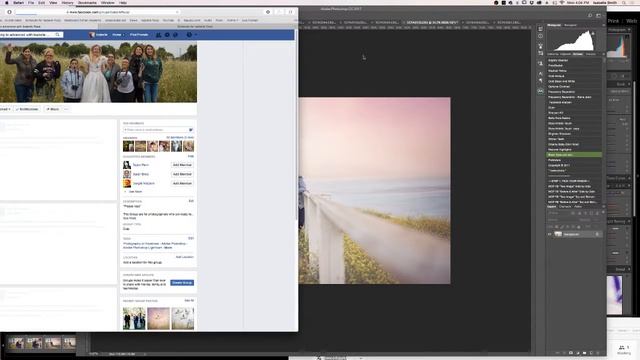Viewport: 640px width, 360px height.
Task: Switch to the Layers tab in Photoshop
Action: point(551,207)
